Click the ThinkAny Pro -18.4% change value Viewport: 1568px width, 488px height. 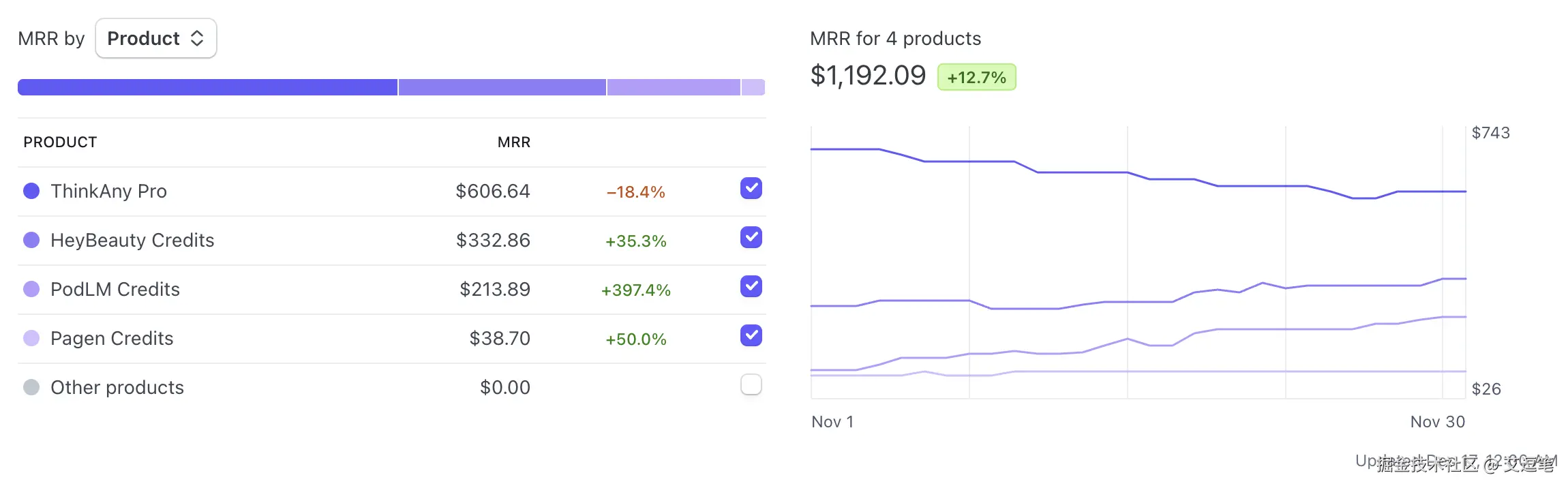click(x=635, y=192)
